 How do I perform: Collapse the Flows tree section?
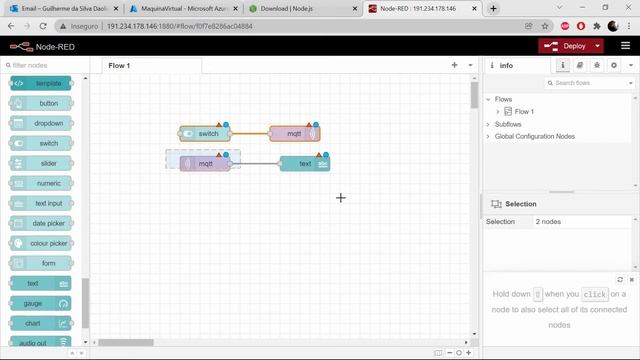tap(488, 100)
